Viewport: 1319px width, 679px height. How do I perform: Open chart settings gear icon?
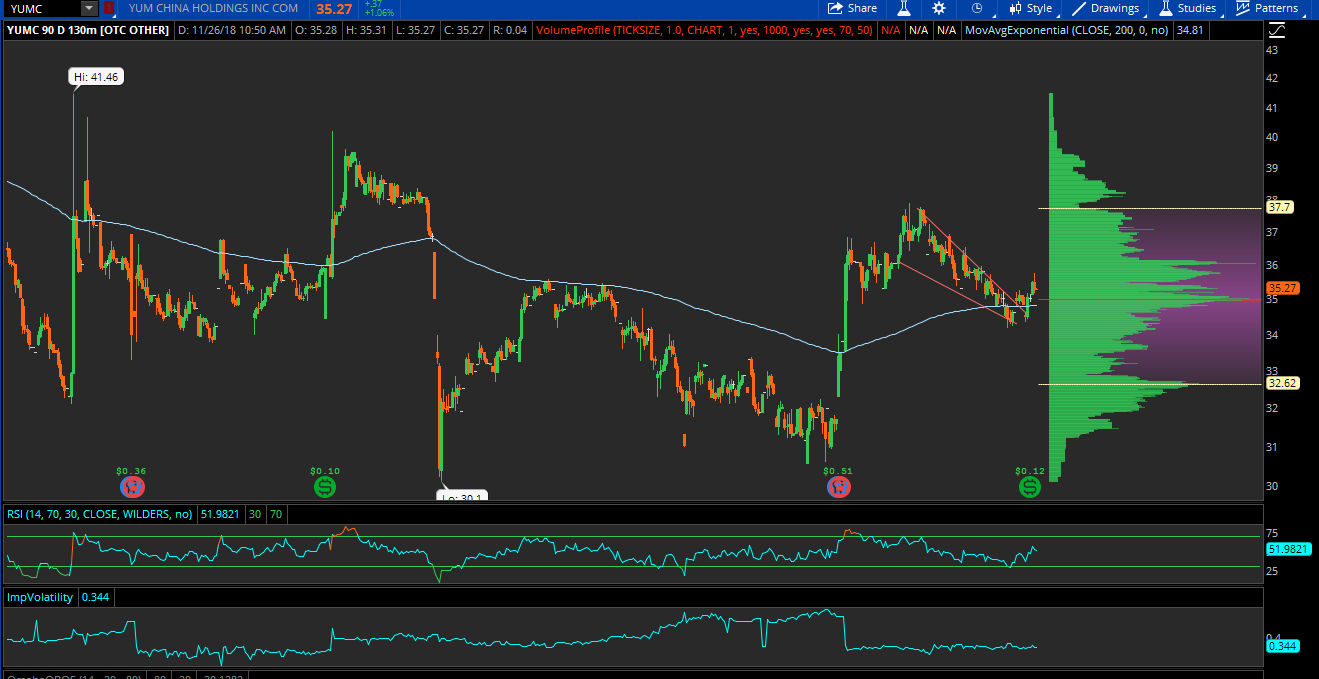938,8
